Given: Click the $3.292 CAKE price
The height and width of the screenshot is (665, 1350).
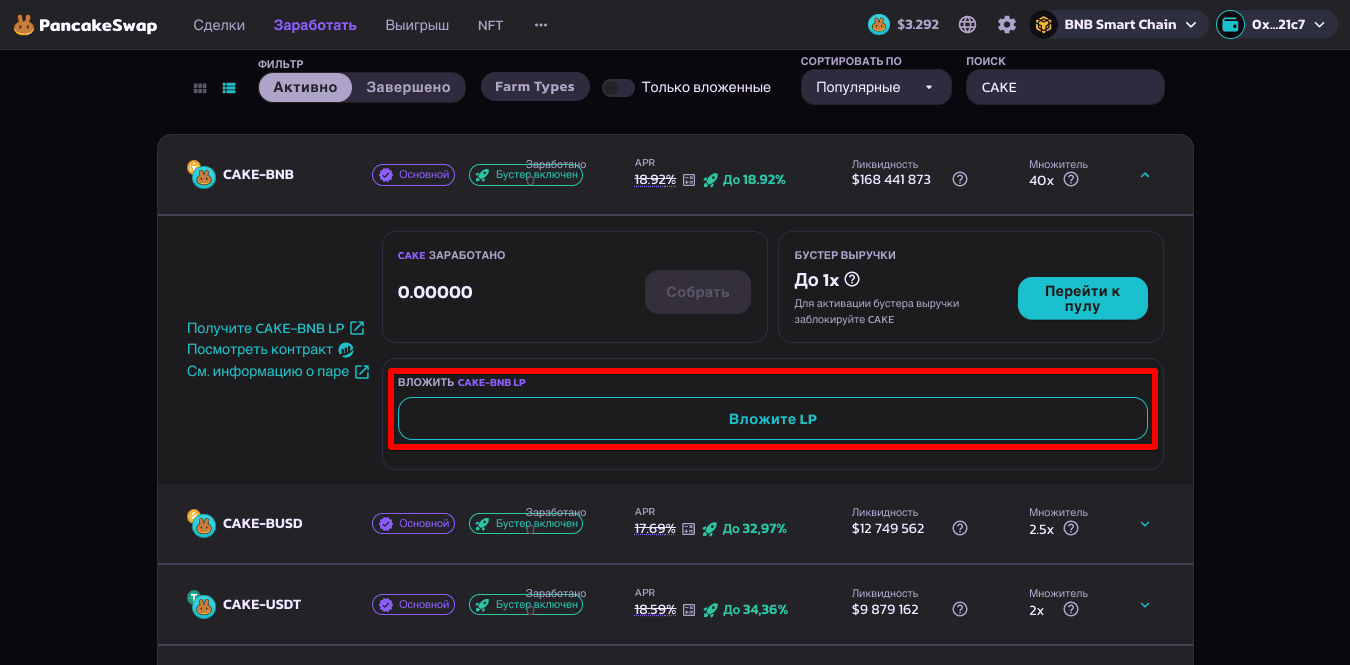Looking at the screenshot, I should [918, 25].
